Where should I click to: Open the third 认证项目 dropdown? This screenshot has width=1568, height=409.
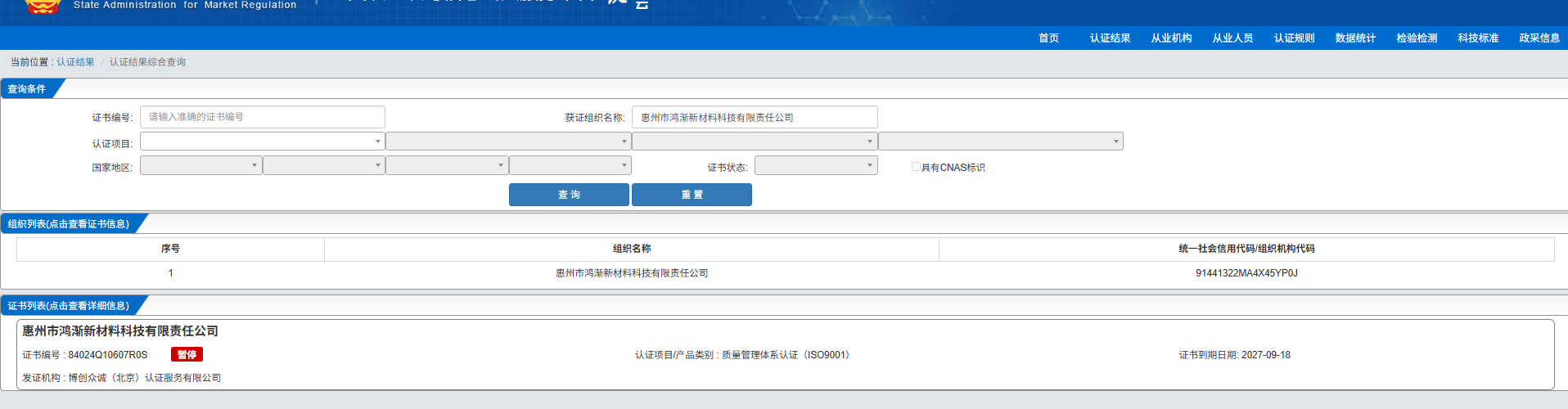755,142
